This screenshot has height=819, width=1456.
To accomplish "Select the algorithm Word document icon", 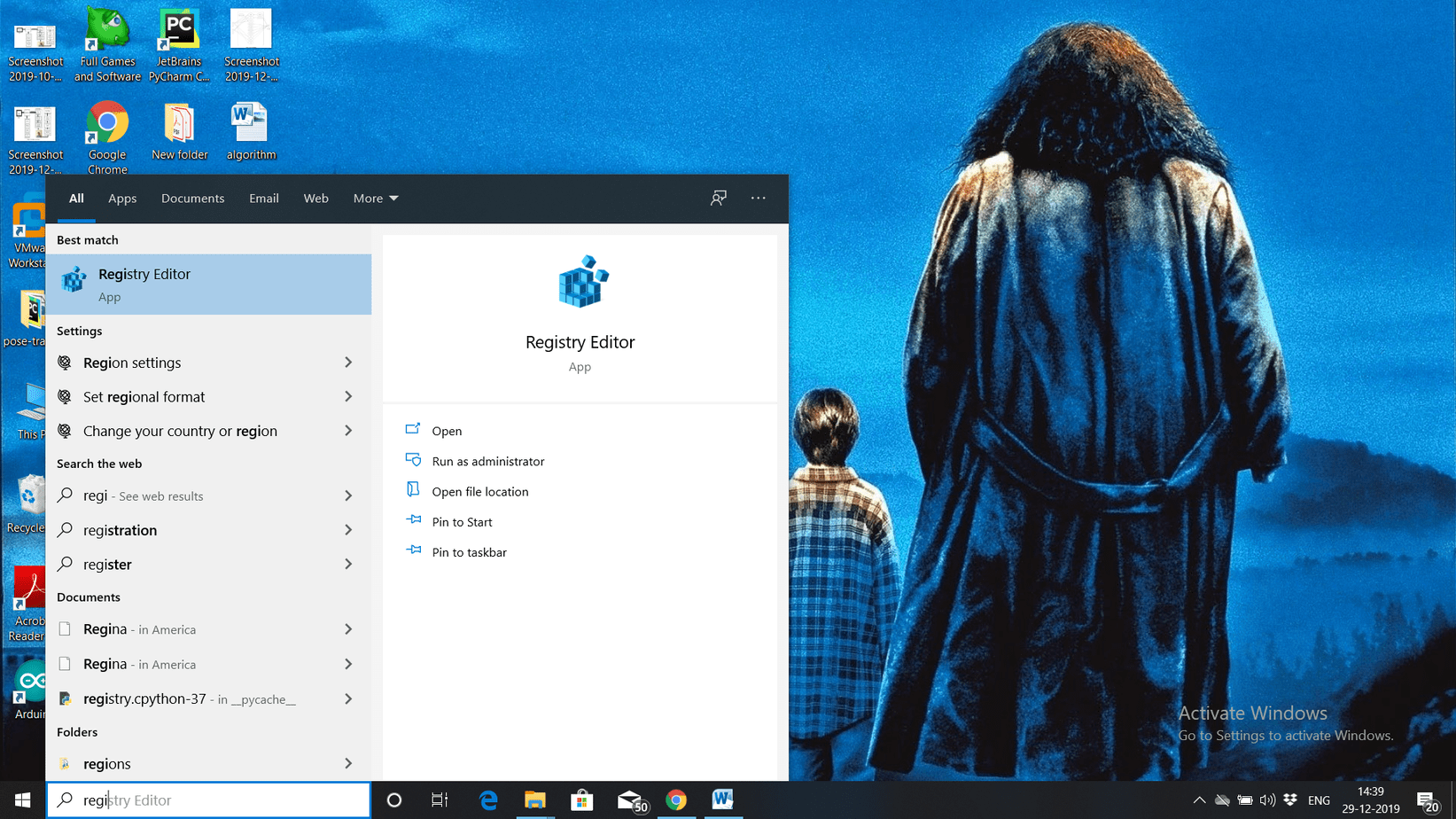I will (251, 132).
